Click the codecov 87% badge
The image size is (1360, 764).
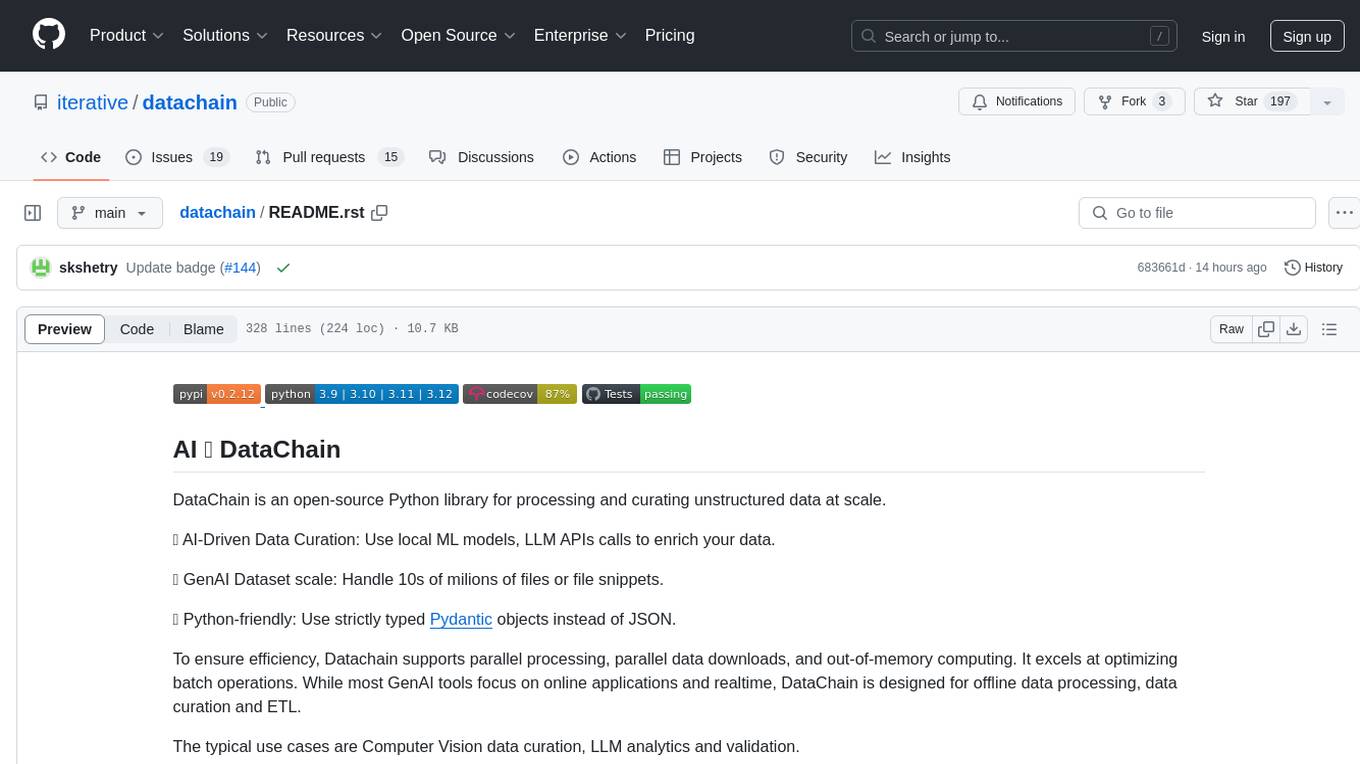(520, 394)
